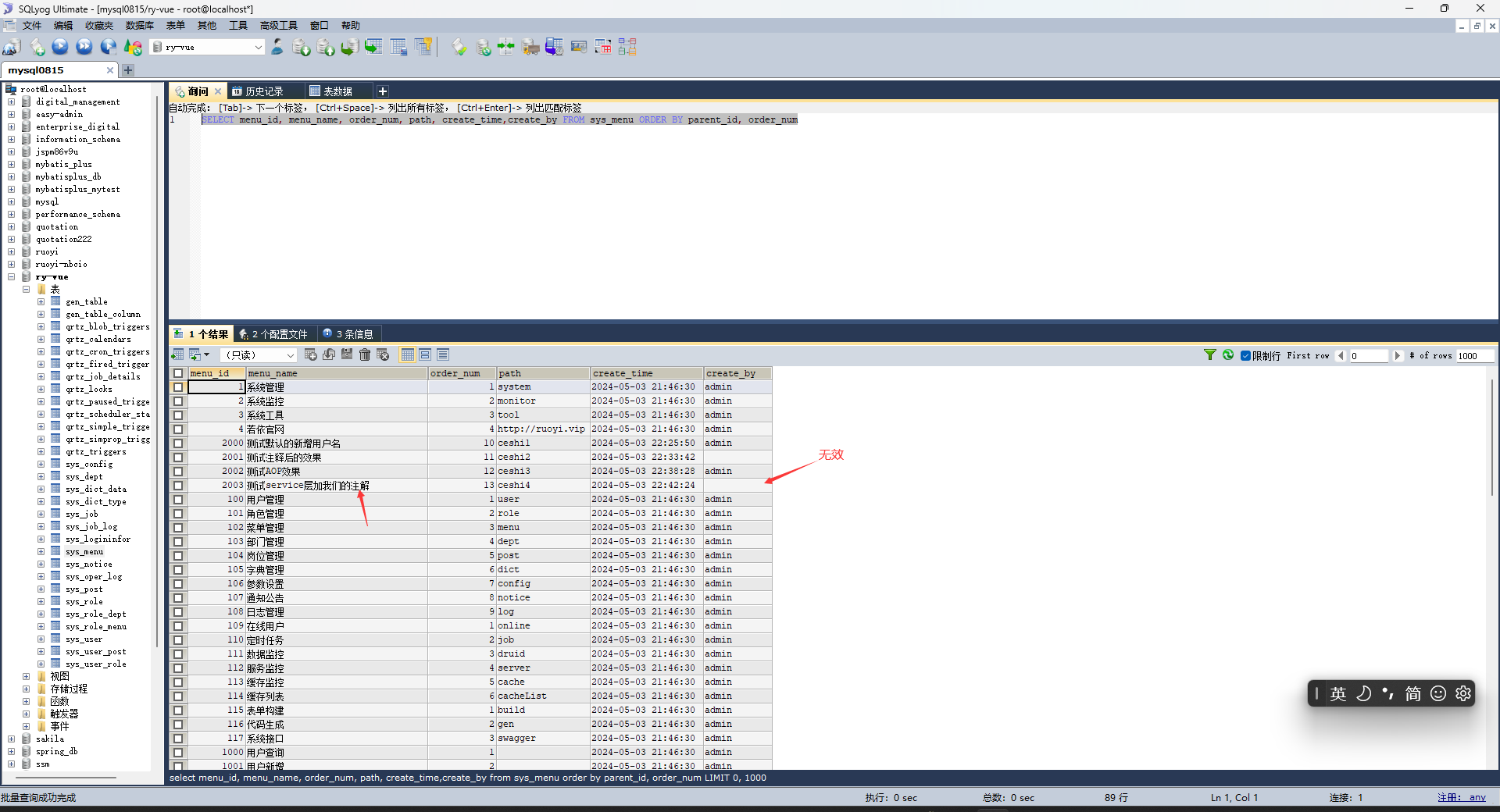Open the (只读) read-only mode dropdown
The width and height of the screenshot is (1500, 812).
pos(290,355)
